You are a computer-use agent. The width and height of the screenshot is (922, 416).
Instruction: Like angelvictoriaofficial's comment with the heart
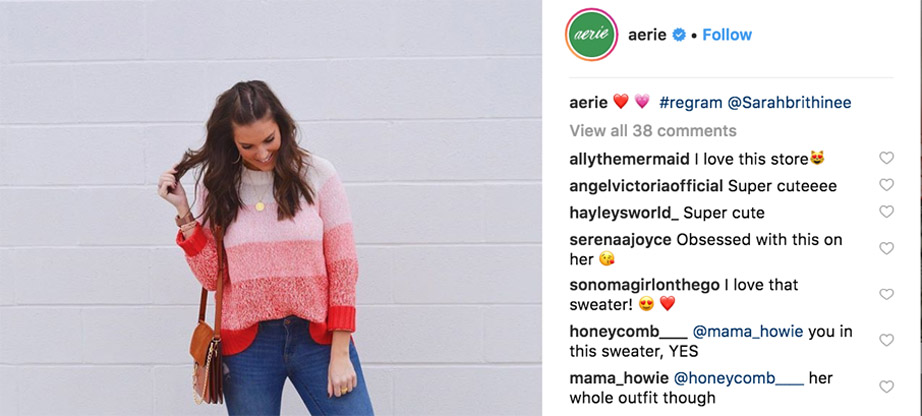tap(886, 185)
